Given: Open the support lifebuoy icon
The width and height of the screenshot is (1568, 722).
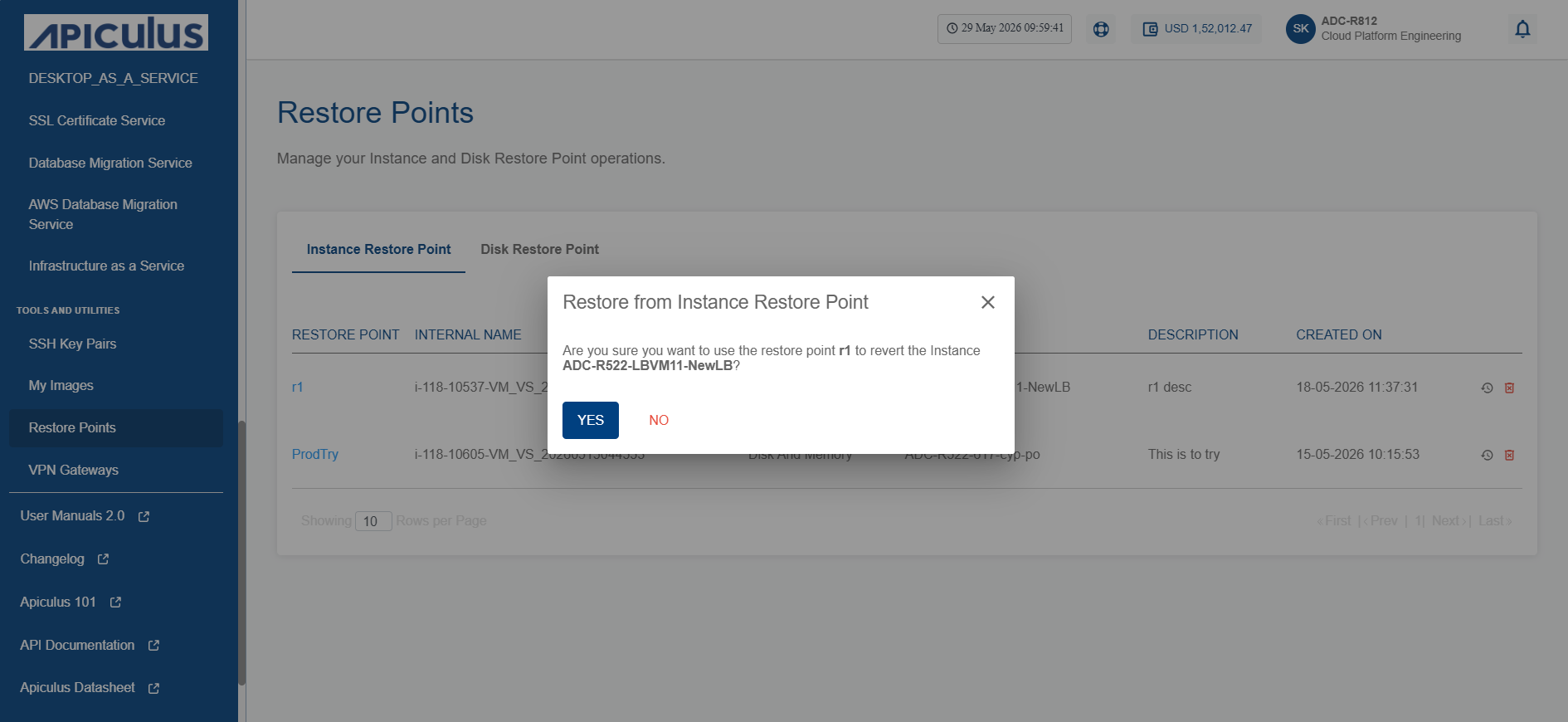Looking at the screenshot, I should (x=1101, y=29).
